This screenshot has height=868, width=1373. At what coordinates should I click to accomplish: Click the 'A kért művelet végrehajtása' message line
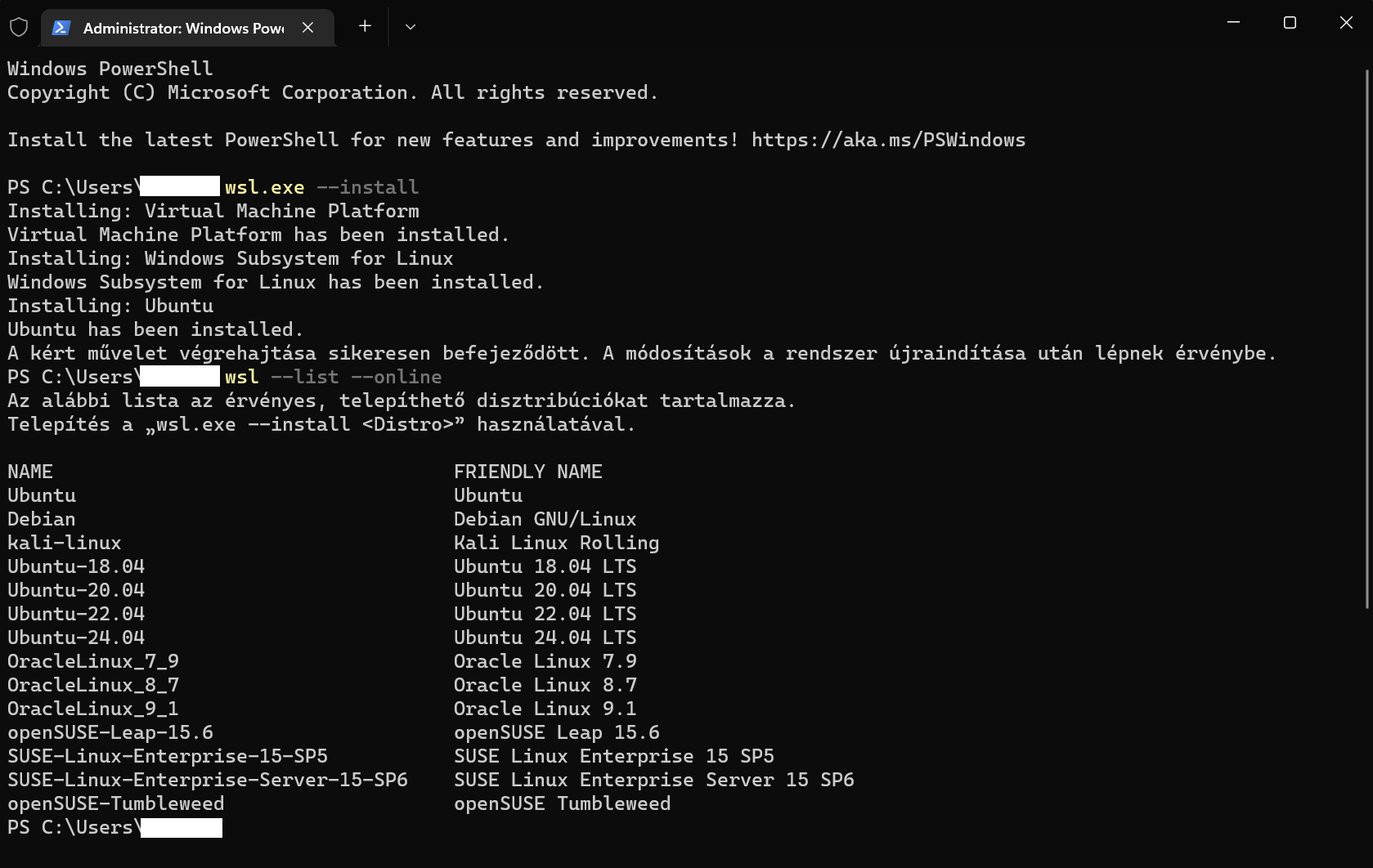pos(642,353)
